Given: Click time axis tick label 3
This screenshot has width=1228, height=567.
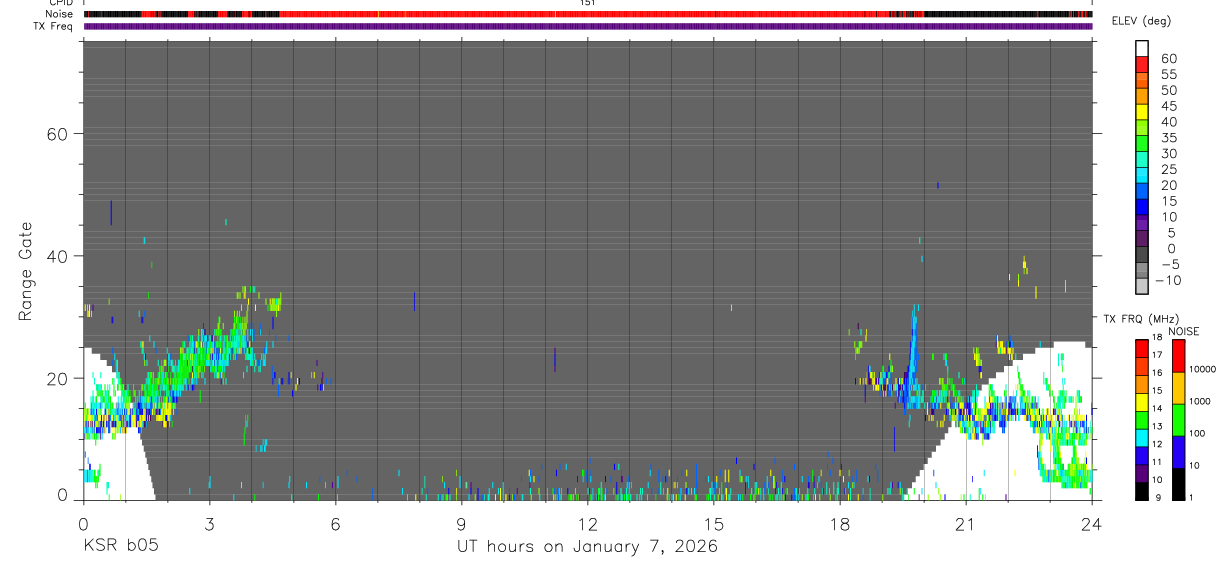Looking at the screenshot, I should 209,523.
